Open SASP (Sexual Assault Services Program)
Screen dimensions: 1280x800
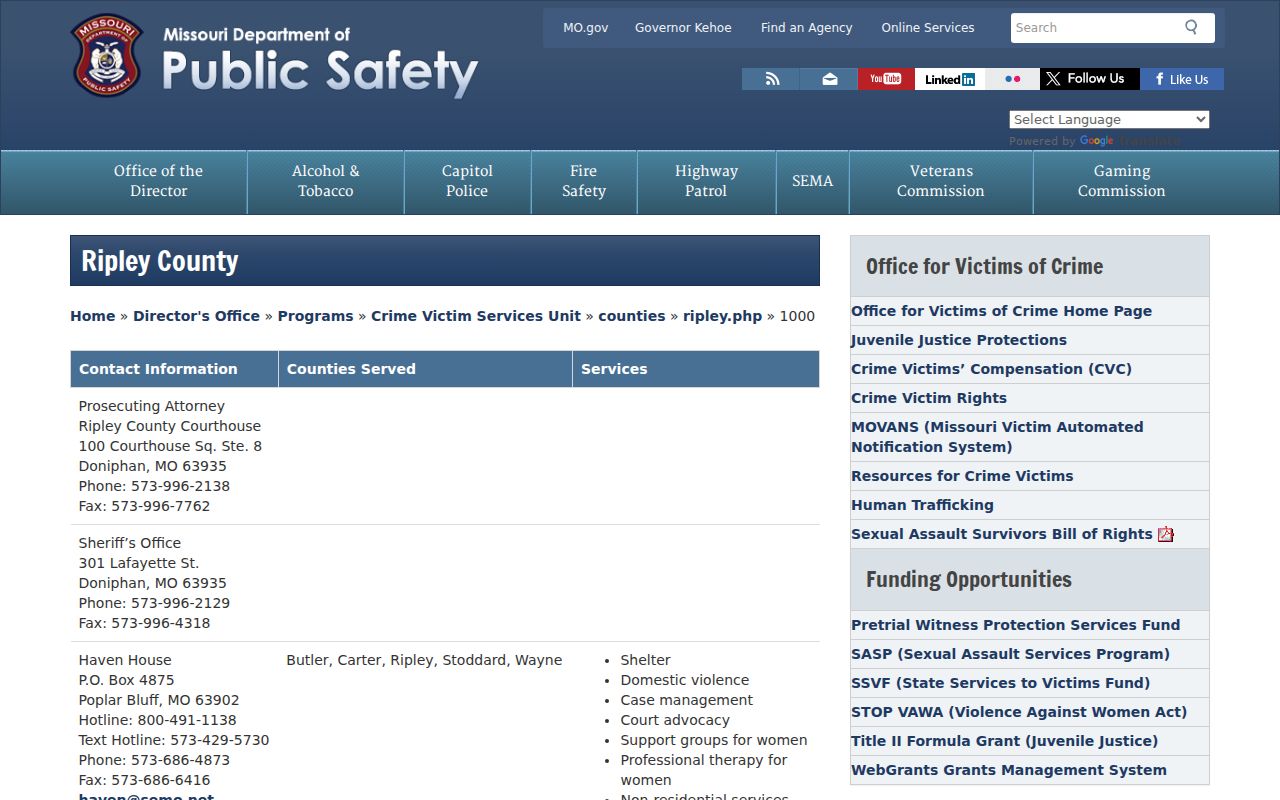(1010, 654)
